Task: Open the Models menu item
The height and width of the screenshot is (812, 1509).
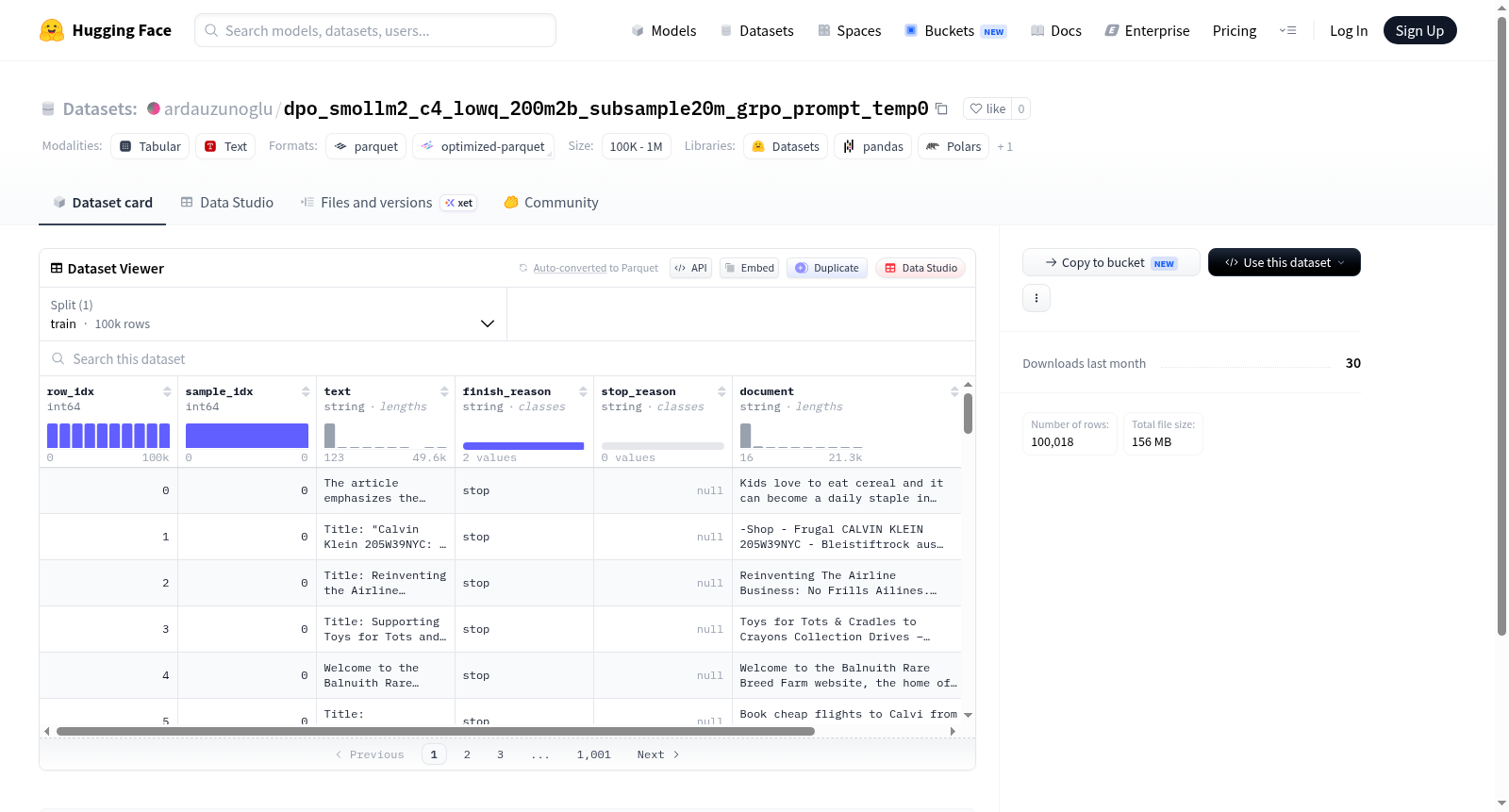Action: (x=664, y=30)
